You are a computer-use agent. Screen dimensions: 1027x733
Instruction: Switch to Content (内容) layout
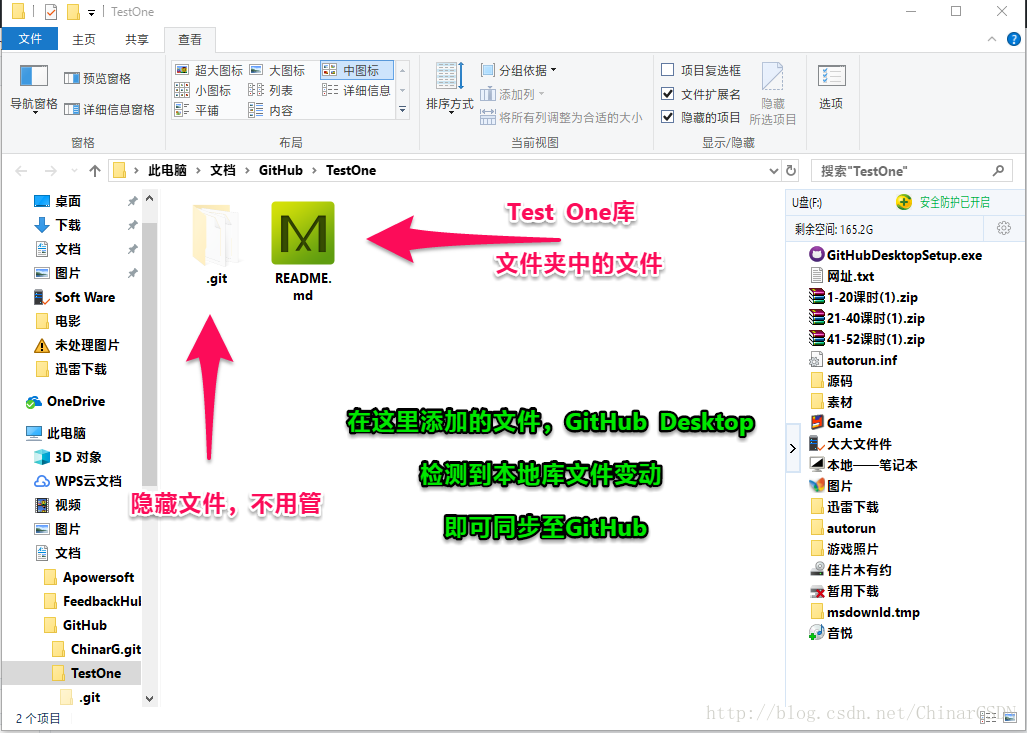[x=271, y=110]
